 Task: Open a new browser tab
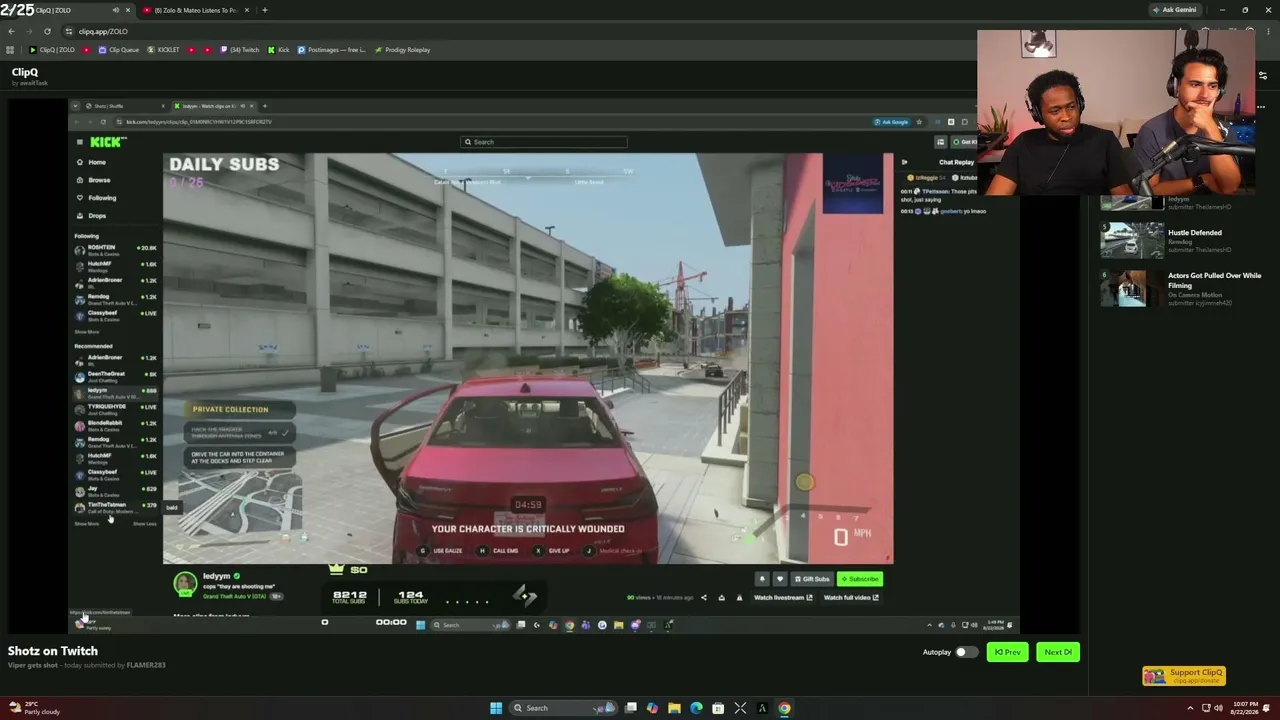point(264,10)
